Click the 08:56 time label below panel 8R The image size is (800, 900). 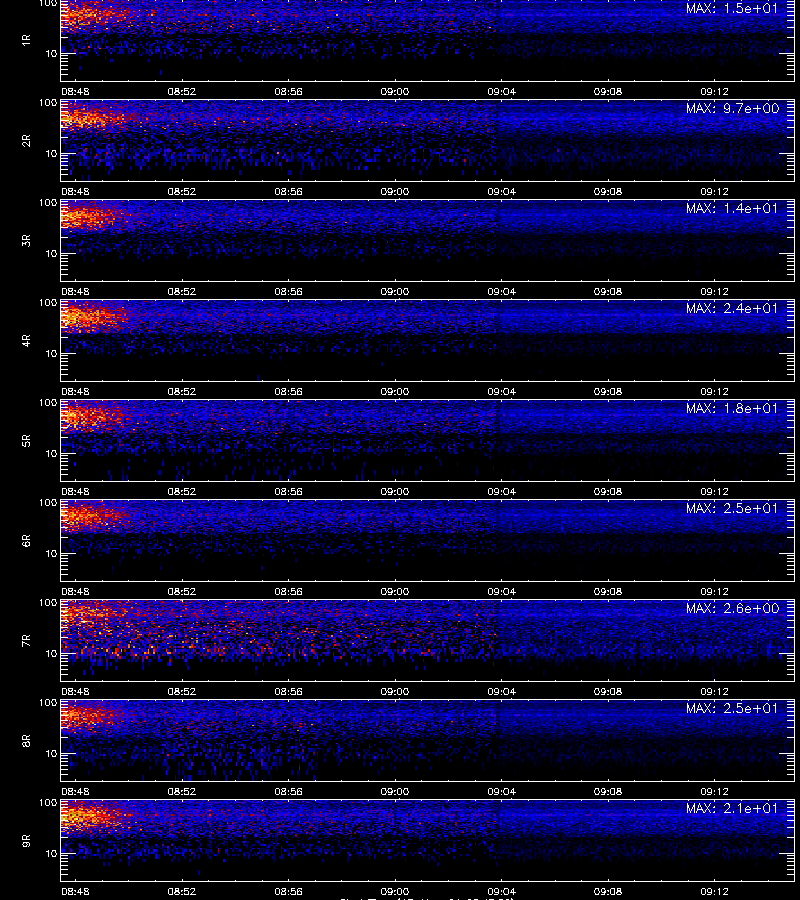pos(288,792)
